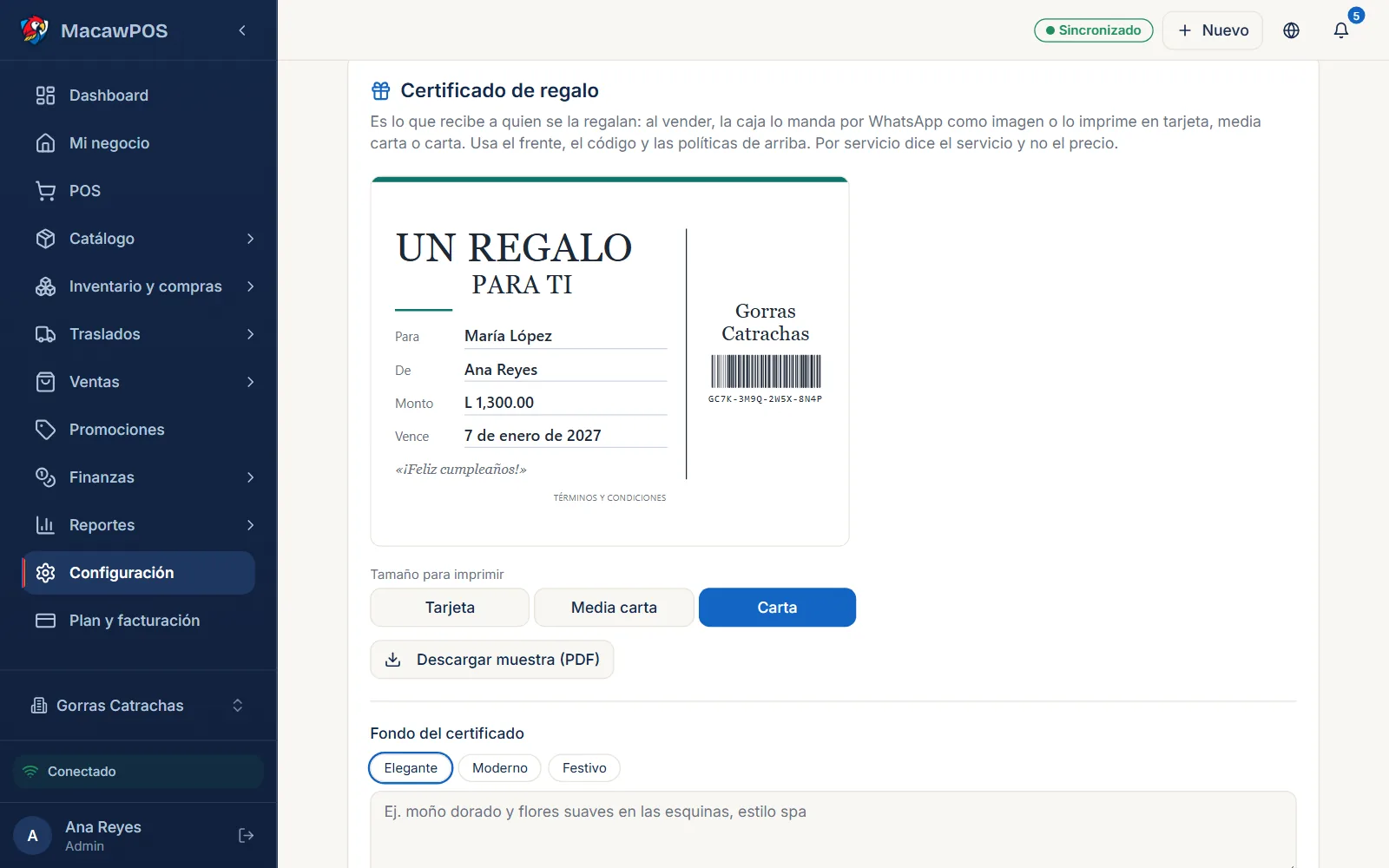Click the gift certificate preview card
Screen dimensions: 1389x868
pos(609,361)
